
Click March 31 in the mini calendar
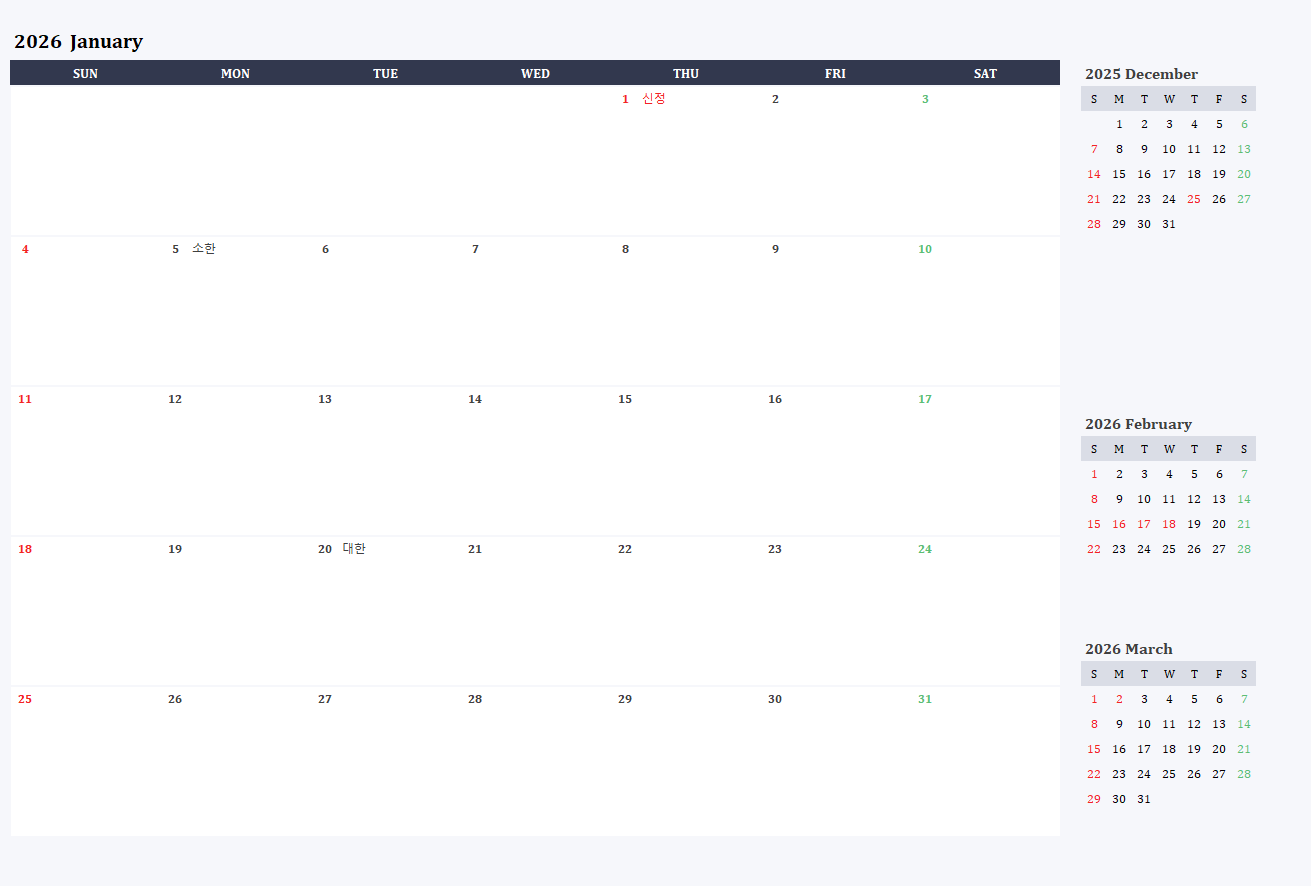(x=1144, y=799)
